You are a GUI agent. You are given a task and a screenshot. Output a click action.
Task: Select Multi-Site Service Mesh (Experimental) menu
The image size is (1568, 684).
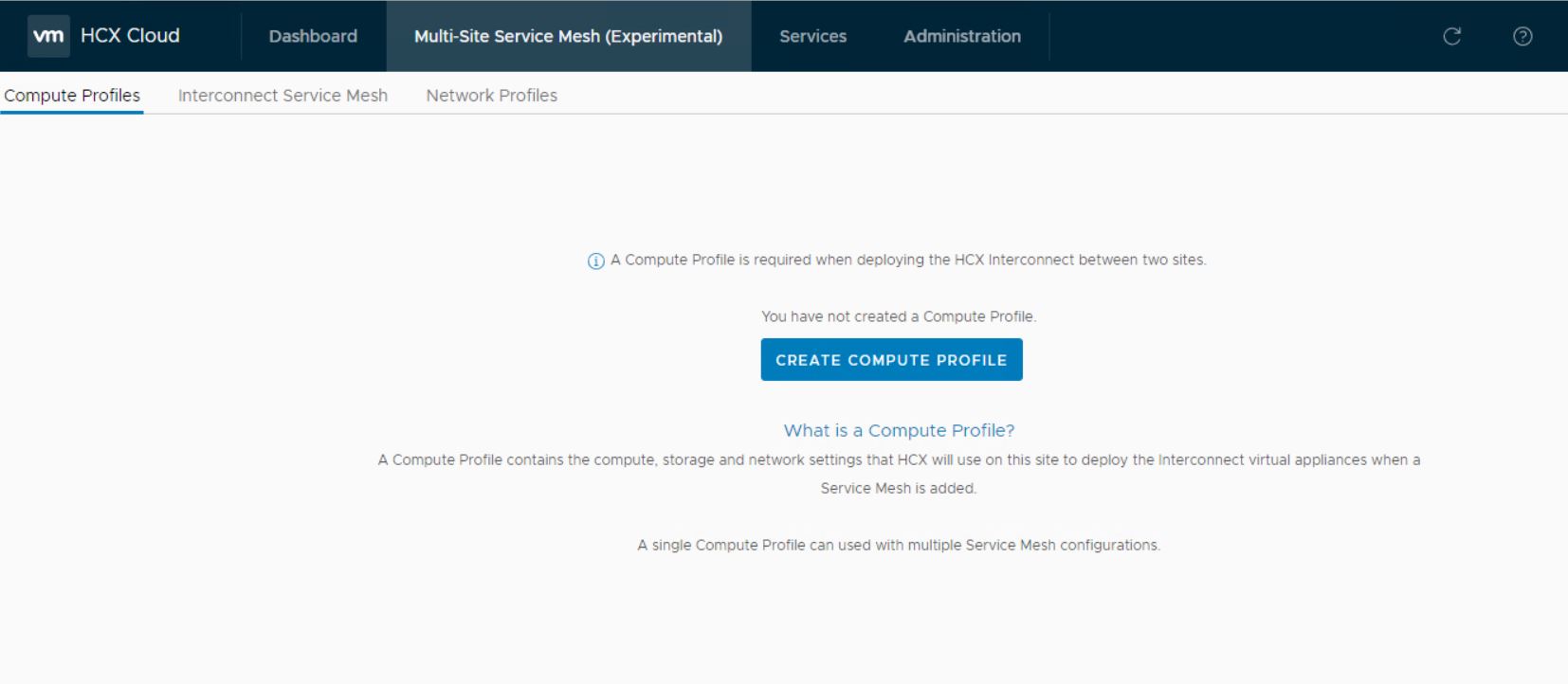coord(568,36)
